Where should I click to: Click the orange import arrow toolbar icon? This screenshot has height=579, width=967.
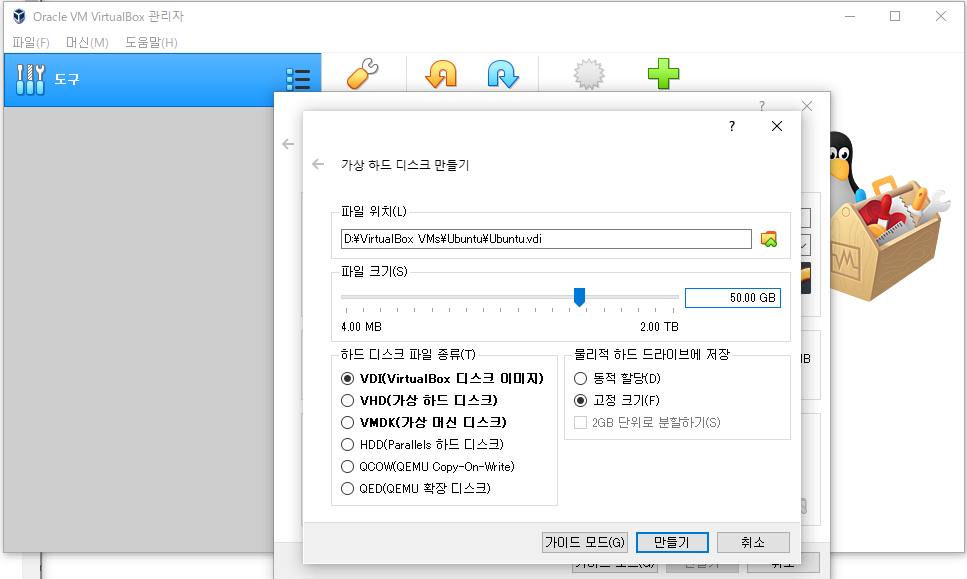click(441, 74)
